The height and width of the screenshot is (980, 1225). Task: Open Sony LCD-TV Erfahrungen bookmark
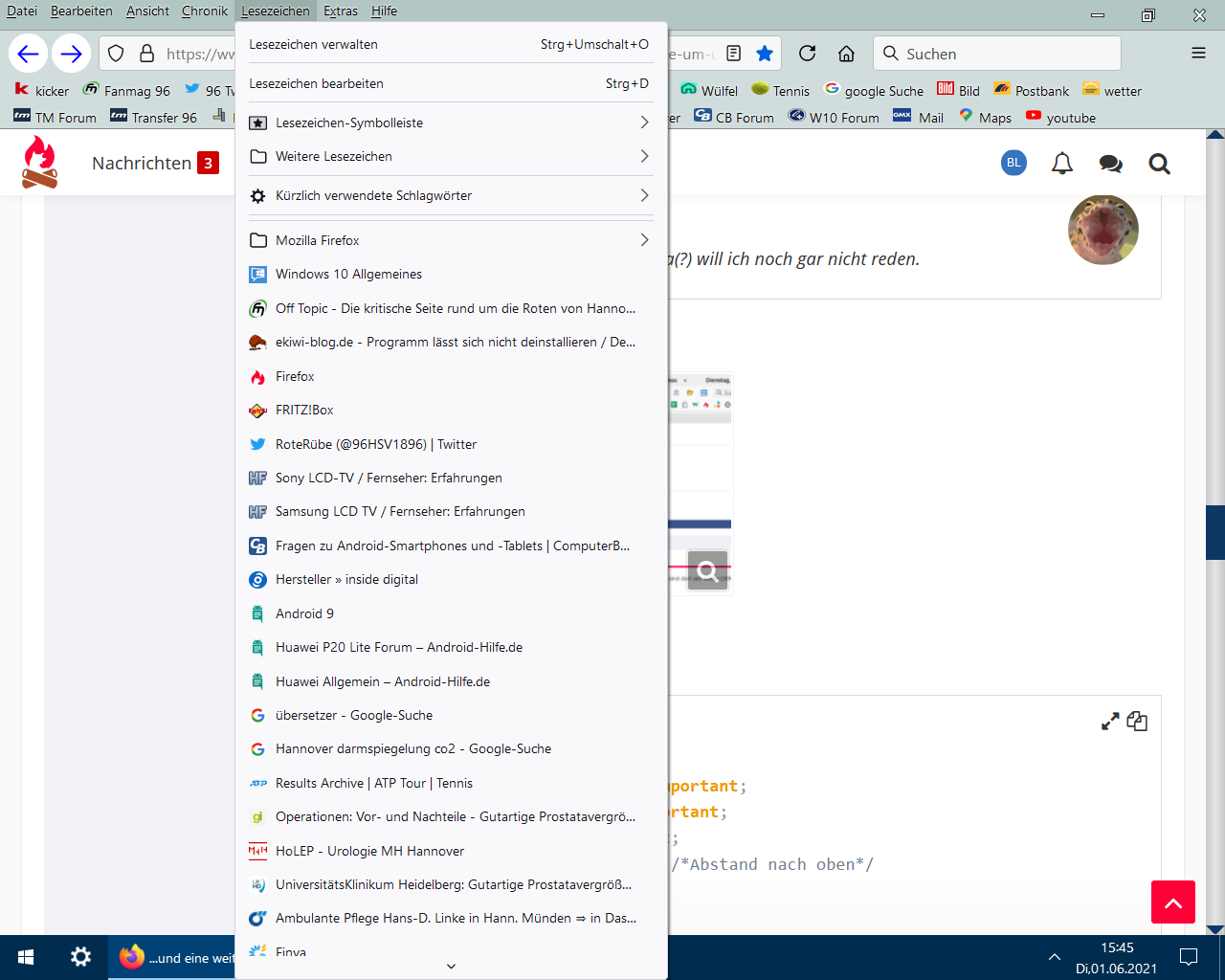point(451,478)
